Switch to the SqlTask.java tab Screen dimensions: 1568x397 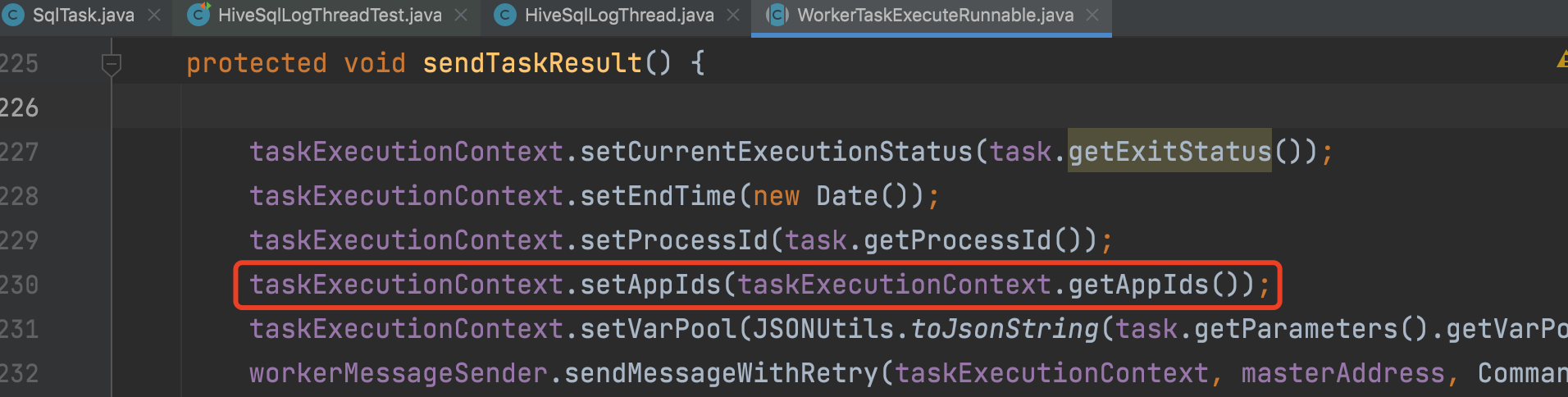(83, 16)
